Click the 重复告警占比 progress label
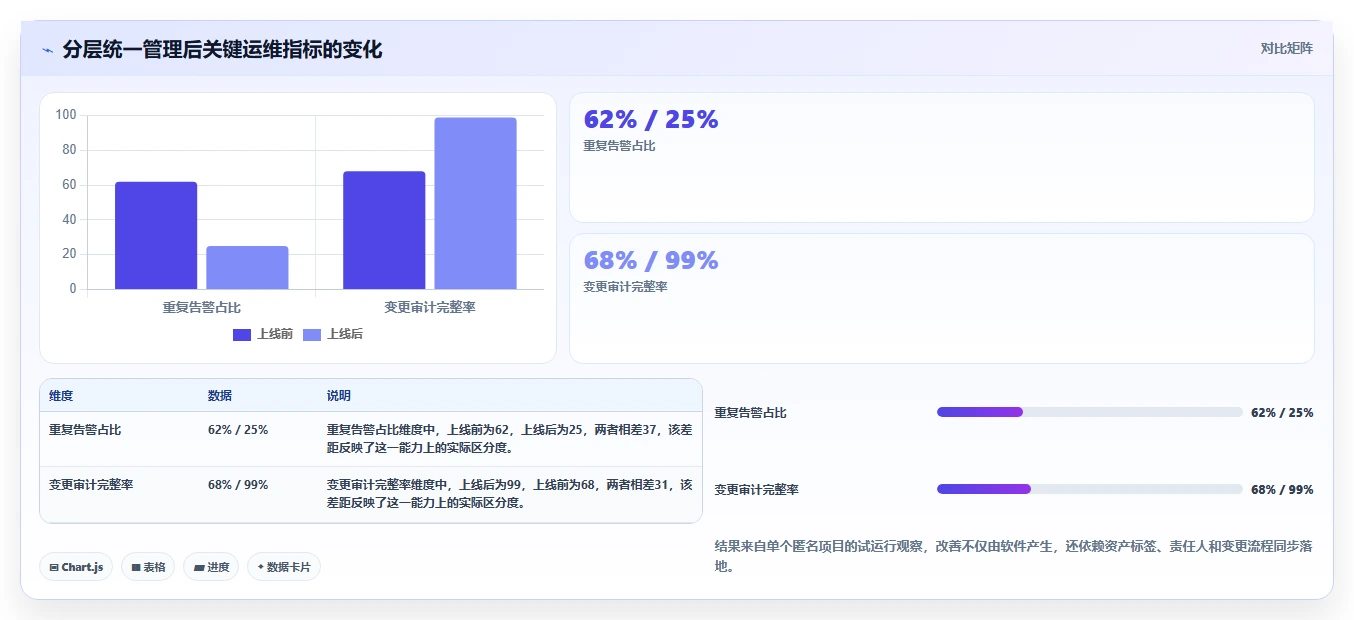Viewport: 1354px width, 620px height. tap(751, 413)
